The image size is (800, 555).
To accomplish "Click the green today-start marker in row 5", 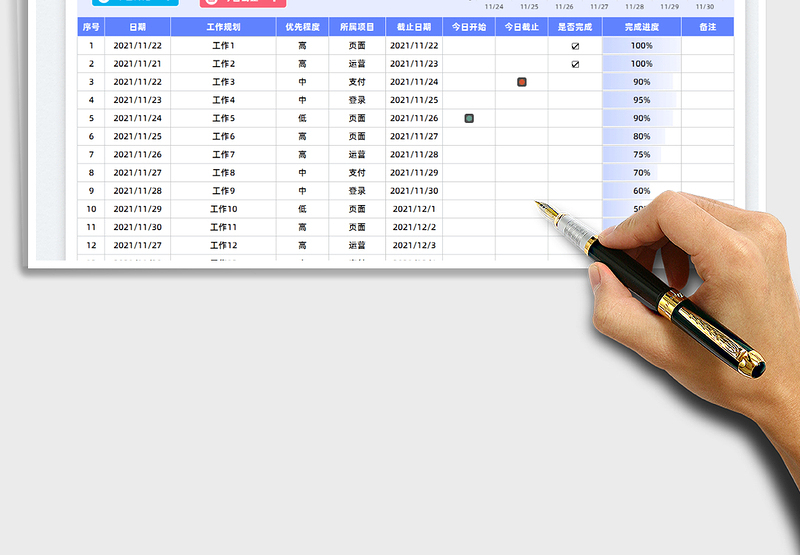I will pyautogui.click(x=469, y=118).
